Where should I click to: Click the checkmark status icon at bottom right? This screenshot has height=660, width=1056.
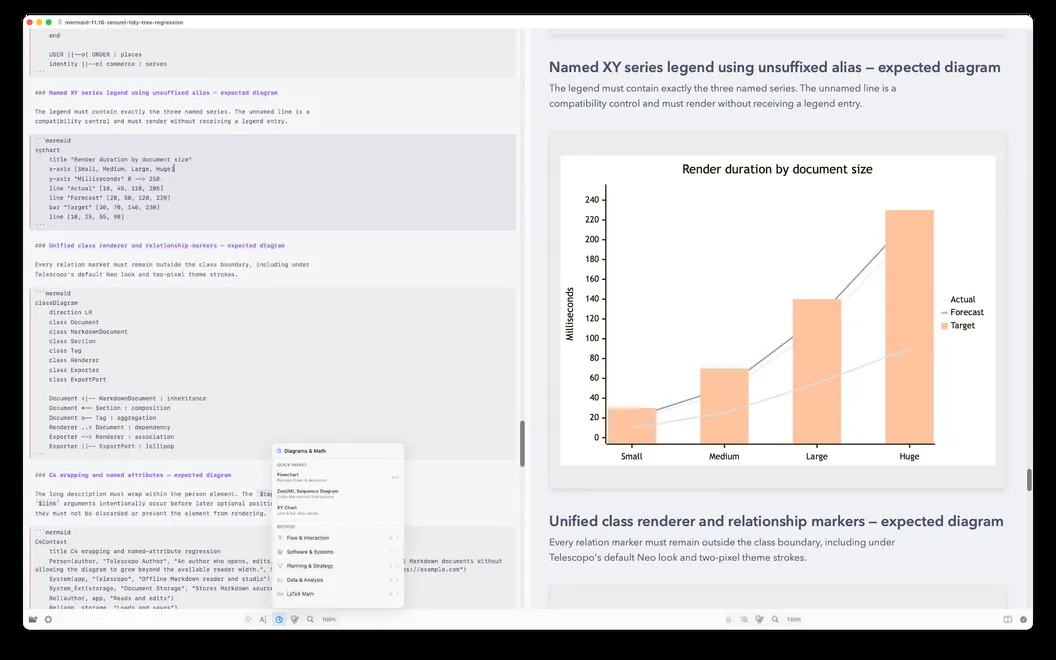click(1024, 620)
